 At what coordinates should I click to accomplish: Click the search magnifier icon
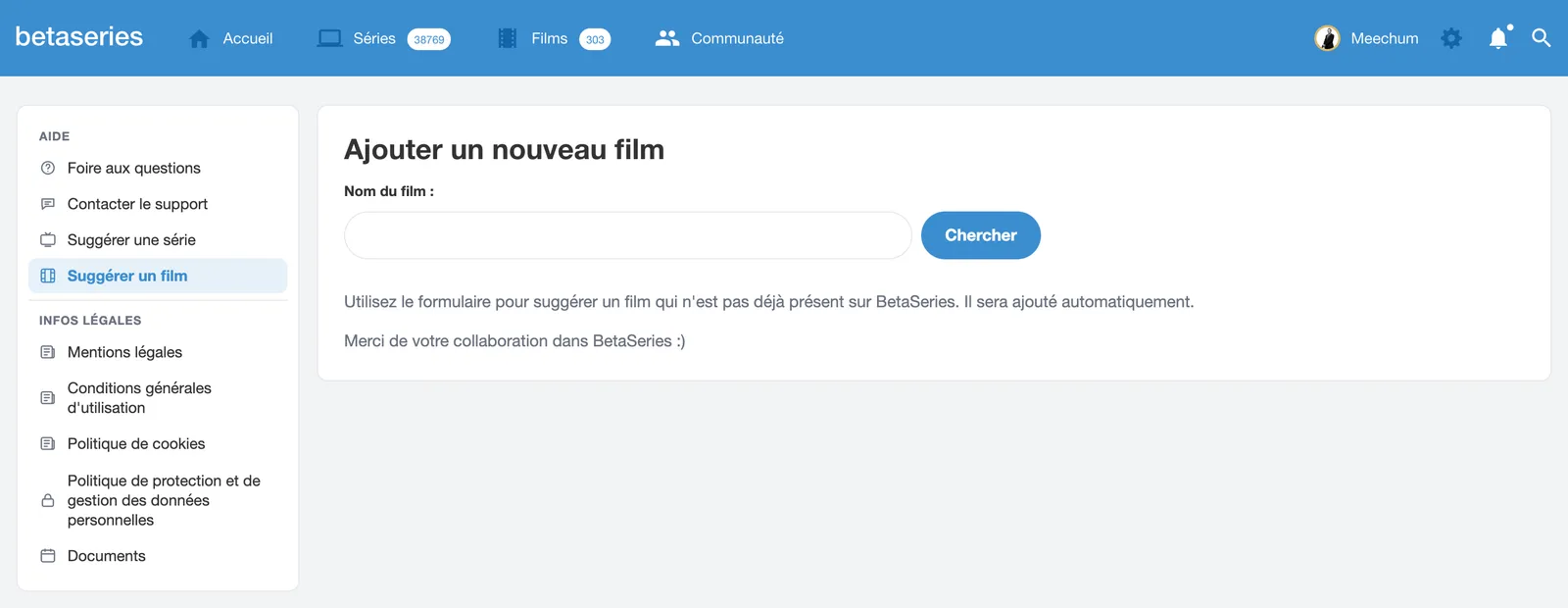click(x=1541, y=38)
